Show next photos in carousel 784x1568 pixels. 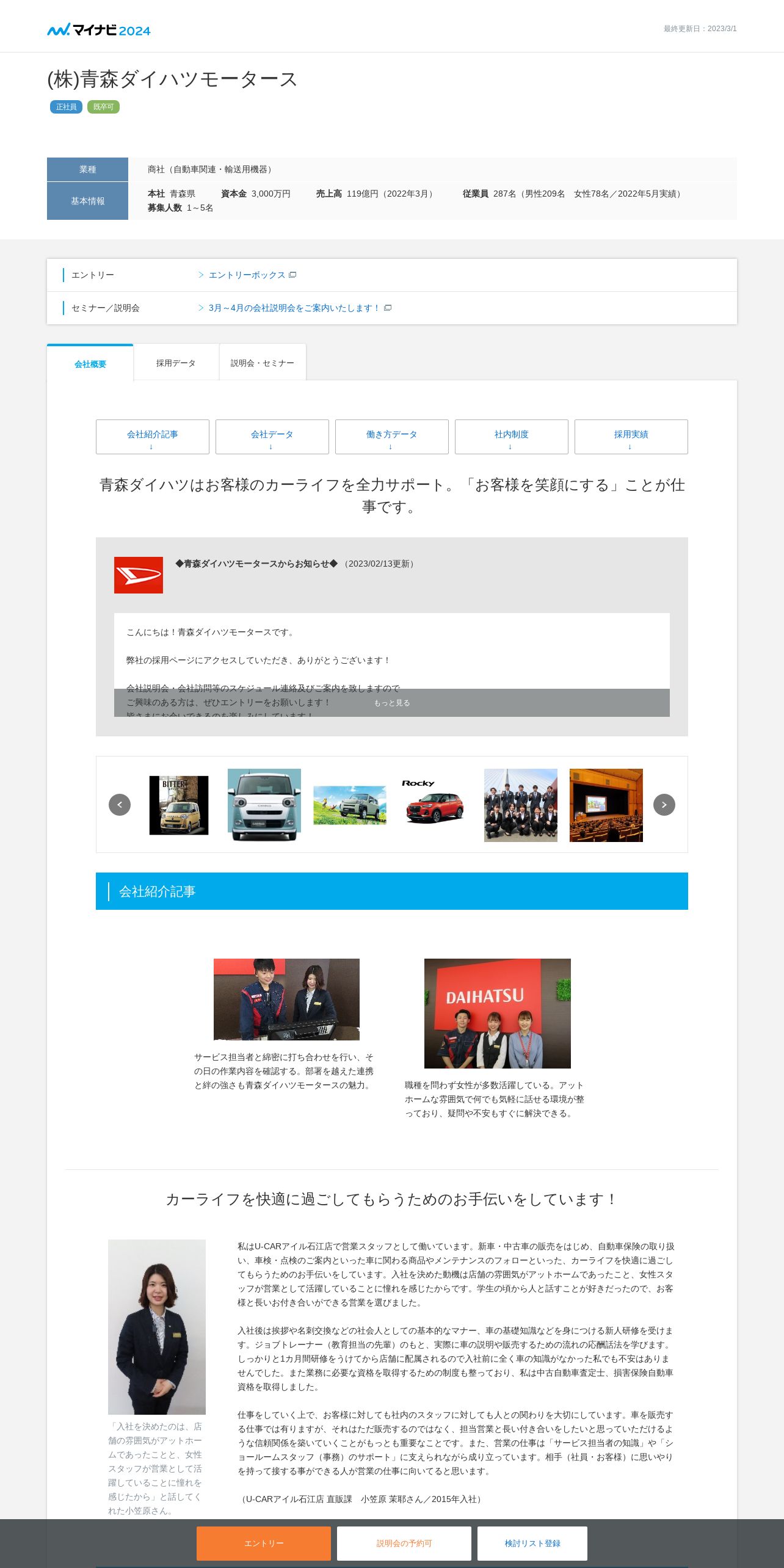[664, 804]
